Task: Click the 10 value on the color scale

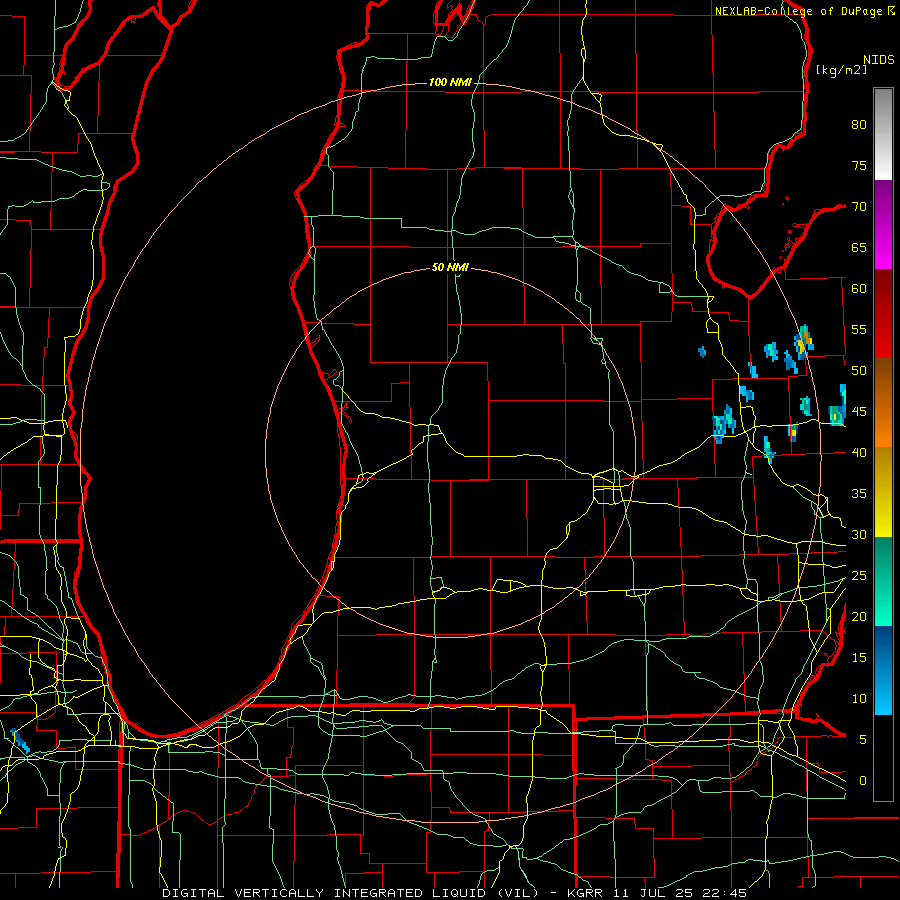Action: tap(859, 699)
